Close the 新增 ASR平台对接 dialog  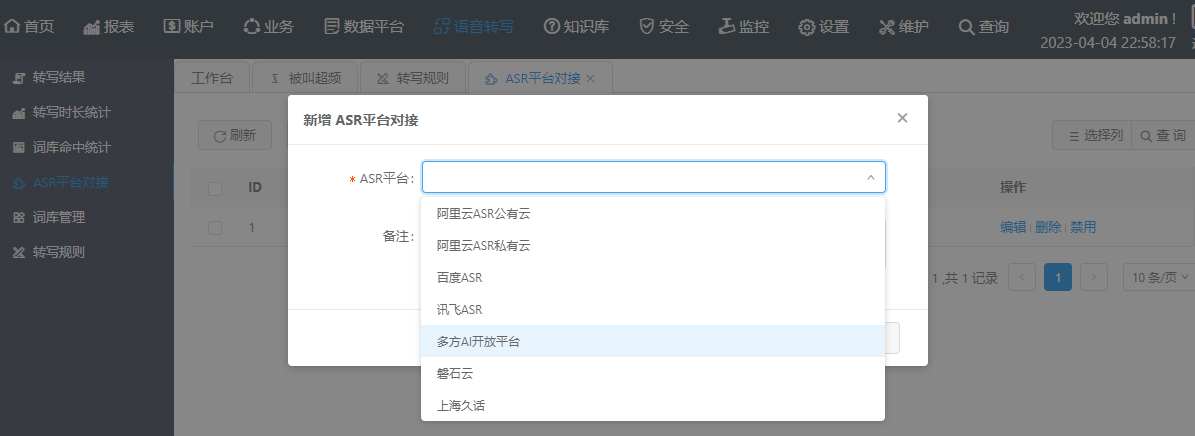click(x=902, y=118)
